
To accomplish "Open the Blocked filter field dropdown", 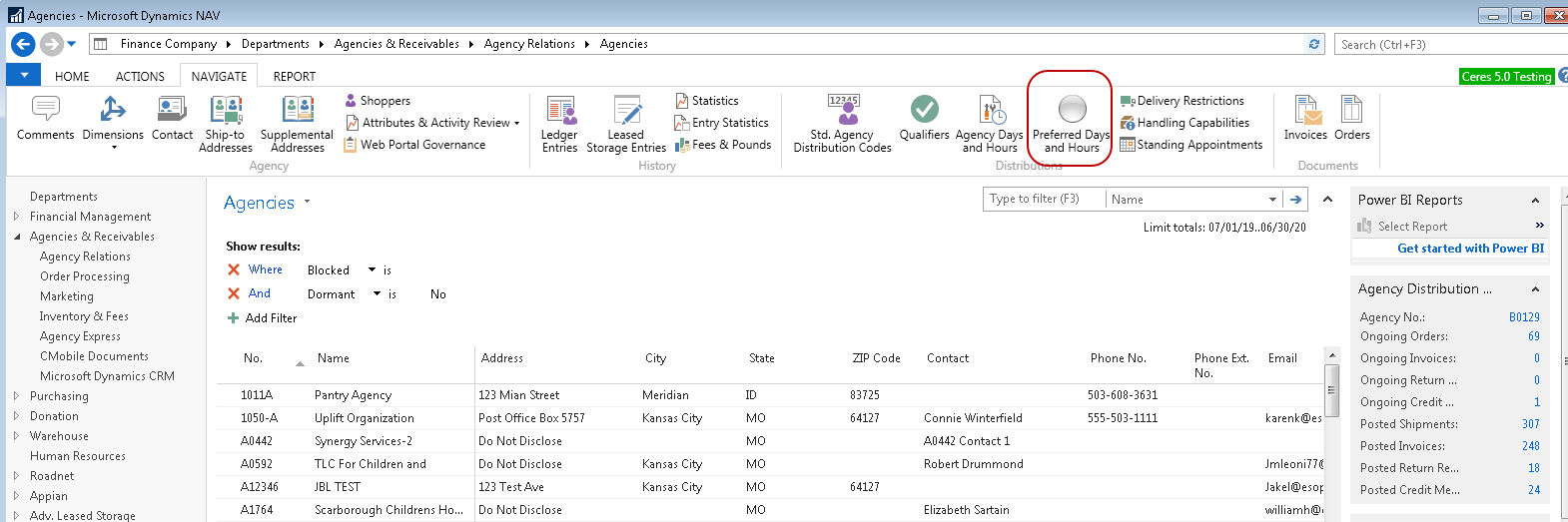I will coord(372,269).
